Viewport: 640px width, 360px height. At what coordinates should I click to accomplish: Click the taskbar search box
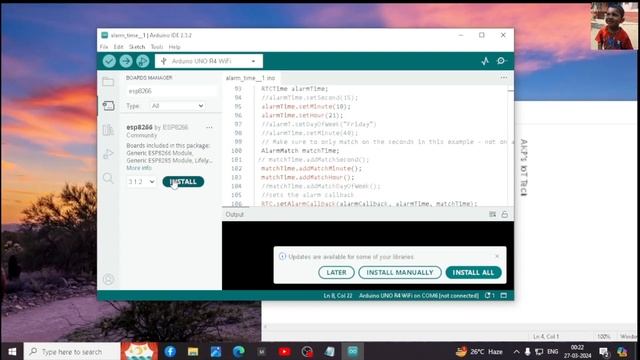pos(72,351)
